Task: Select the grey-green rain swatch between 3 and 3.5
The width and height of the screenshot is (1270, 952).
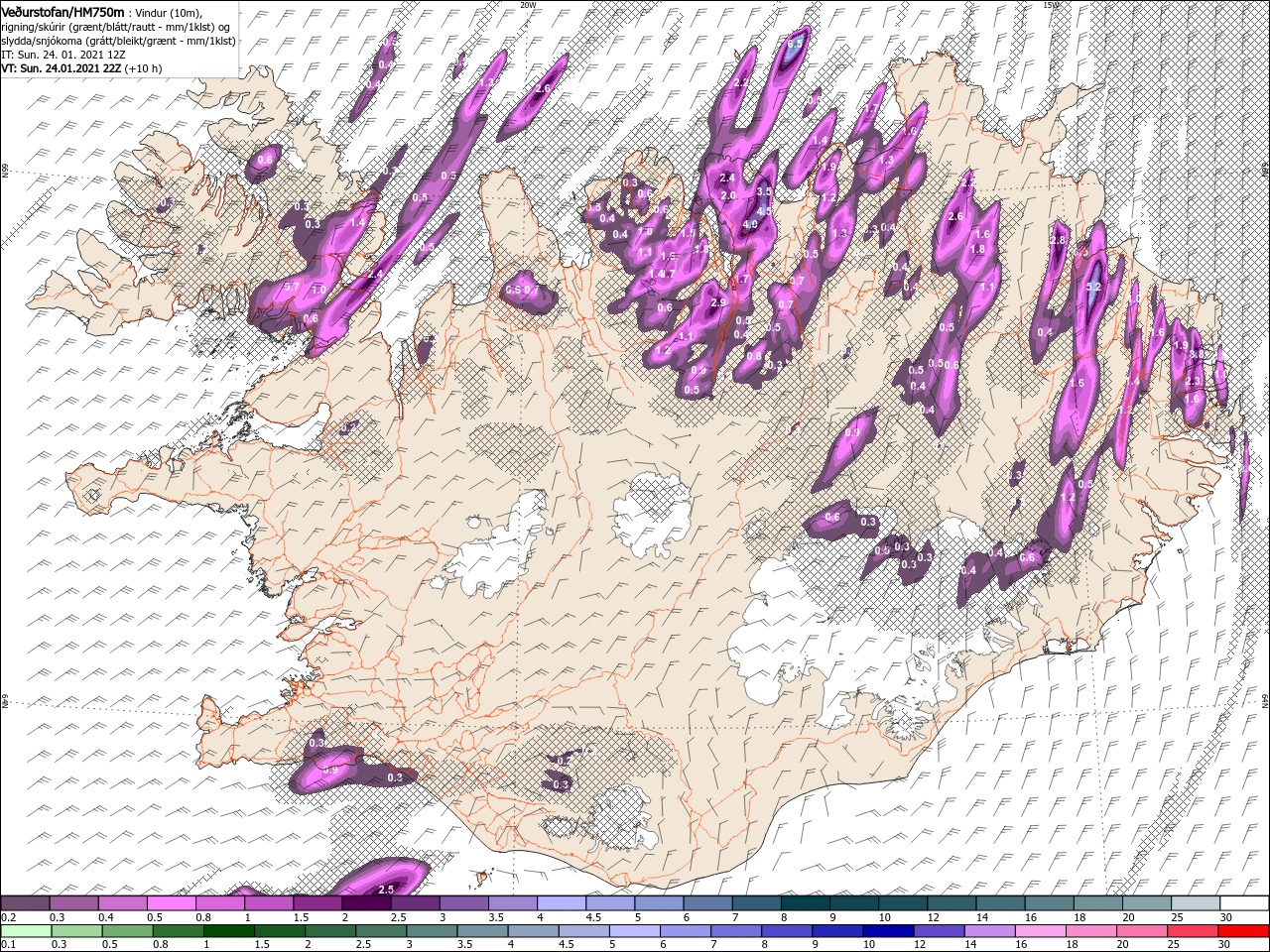Action: click(x=434, y=930)
